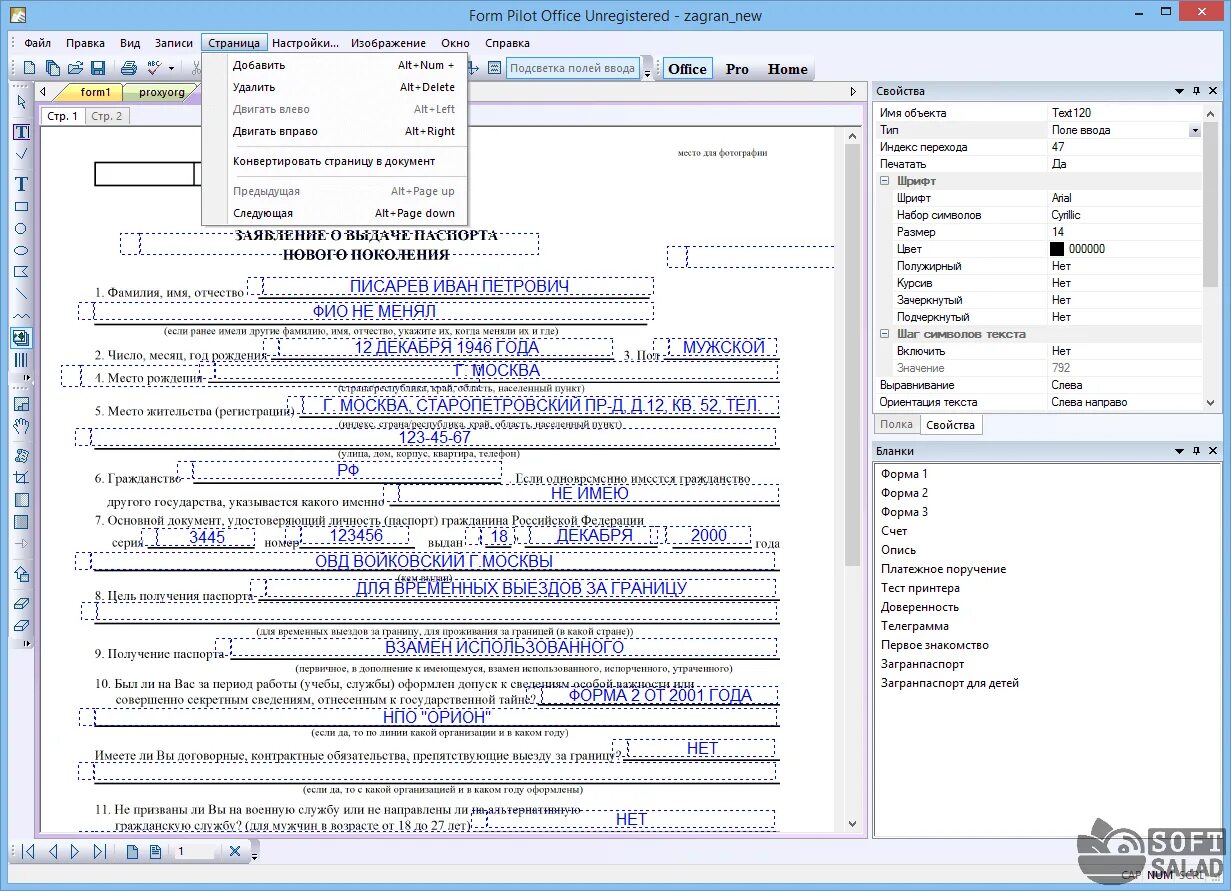Screen dimensions: 1231x891
Task: Click the ПИСАРЕВ ИВАН ПЕТРОВИЧ input field
Action: click(458, 287)
